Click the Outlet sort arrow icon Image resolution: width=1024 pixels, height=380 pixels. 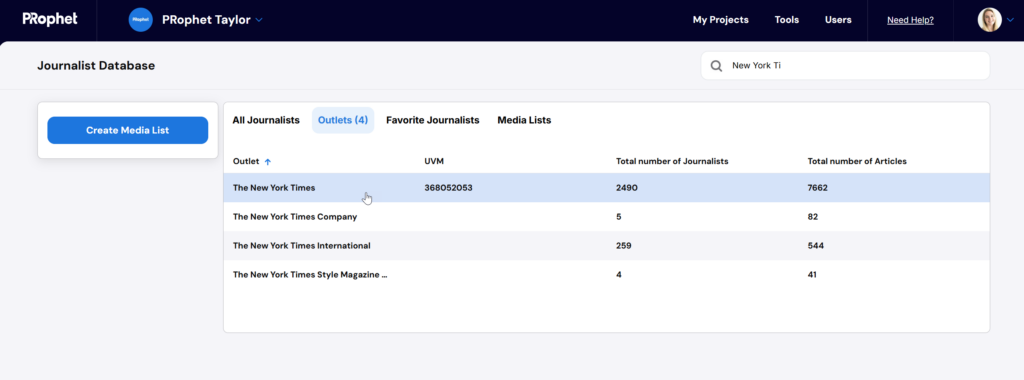pyautogui.click(x=268, y=162)
